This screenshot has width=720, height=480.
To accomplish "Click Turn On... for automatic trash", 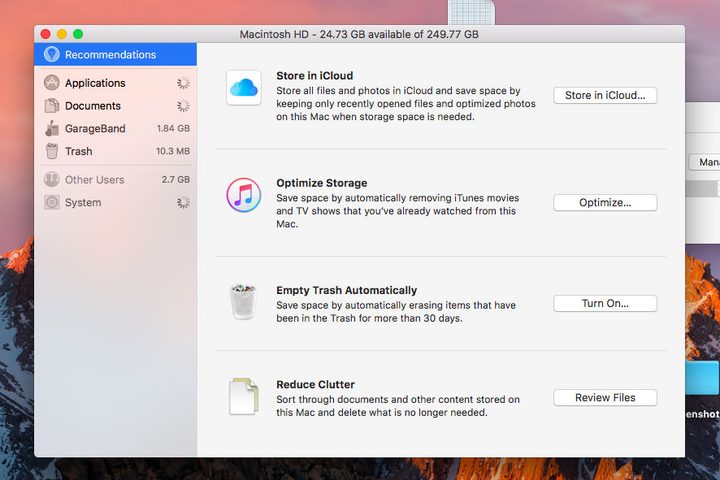I will pos(605,304).
